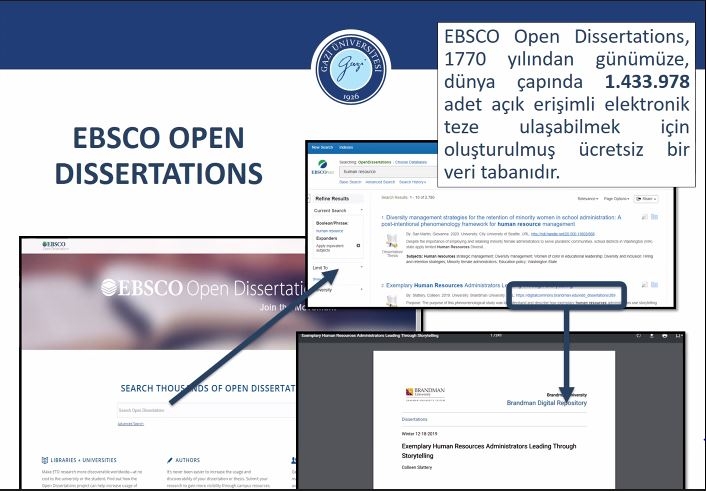The height and width of the screenshot is (491, 706).
Task: Click the human resource search box in results window
Action: (389, 172)
